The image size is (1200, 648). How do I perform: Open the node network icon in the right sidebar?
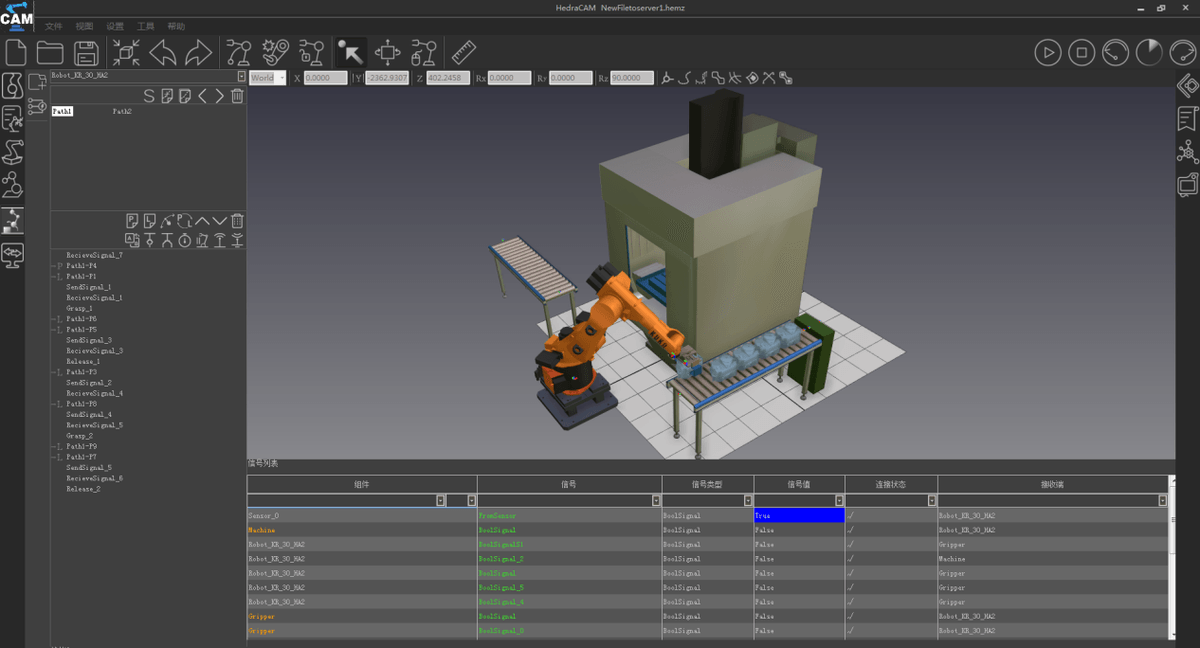click(1188, 152)
